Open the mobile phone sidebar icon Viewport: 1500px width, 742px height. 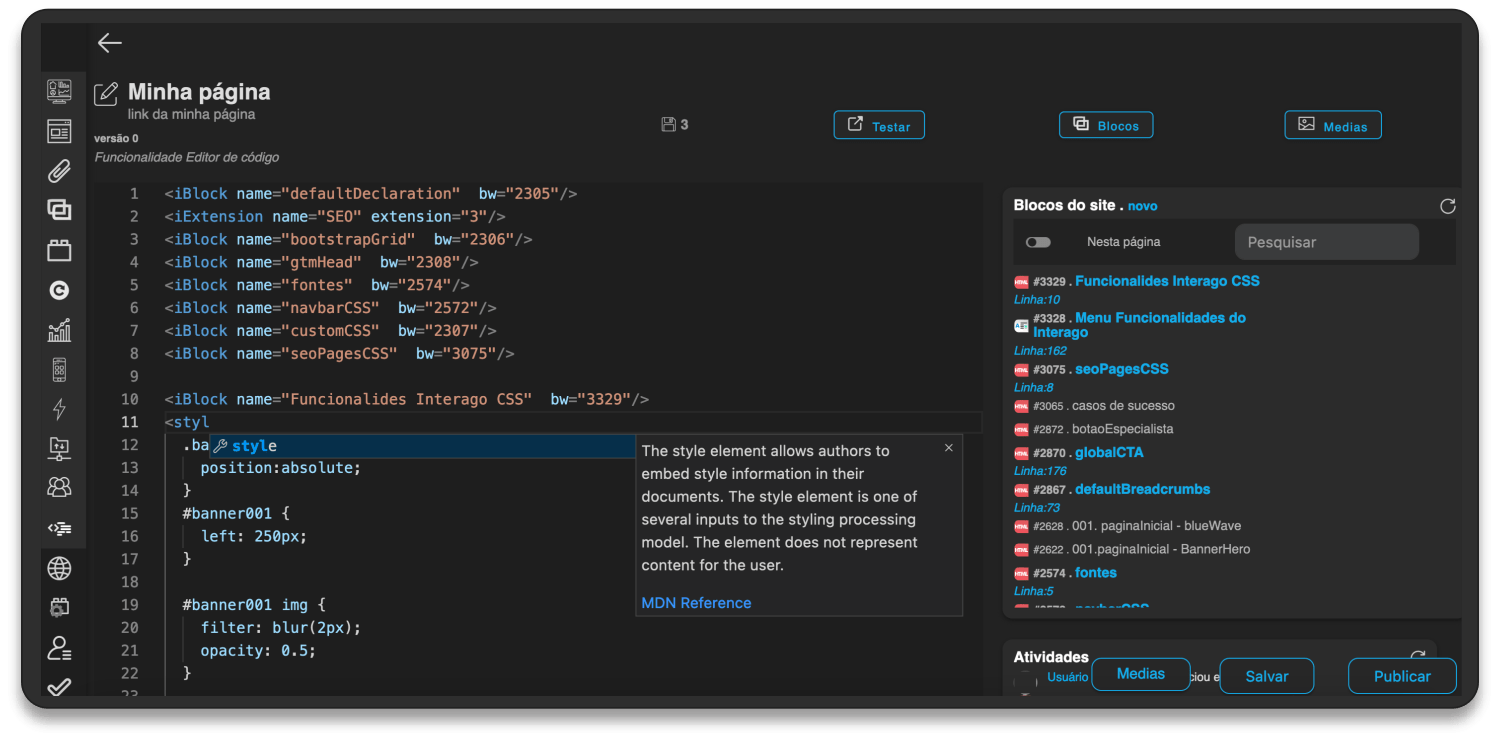59,370
